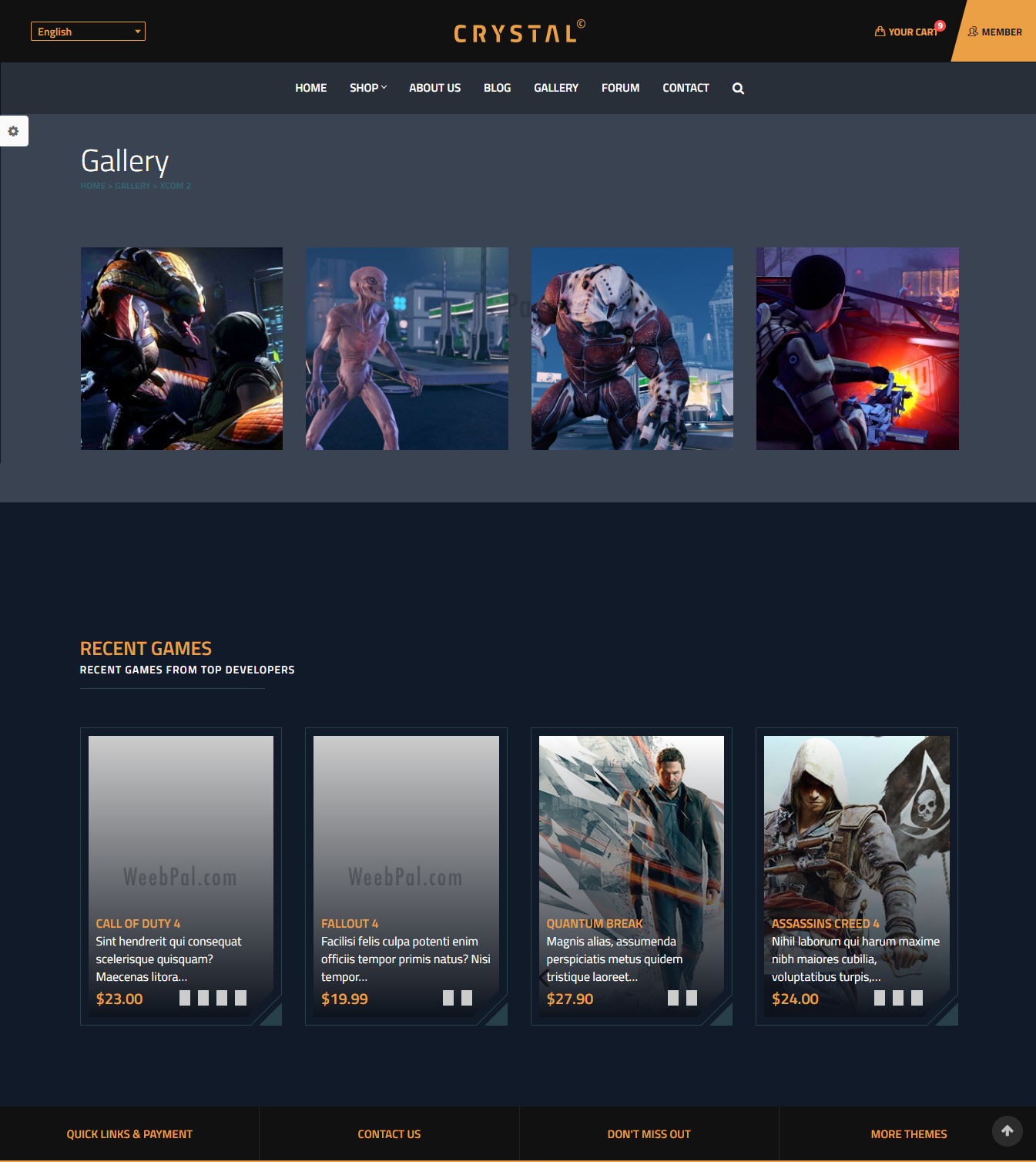
Task: Open the armored Berserker gallery image
Action: (632, 348)
